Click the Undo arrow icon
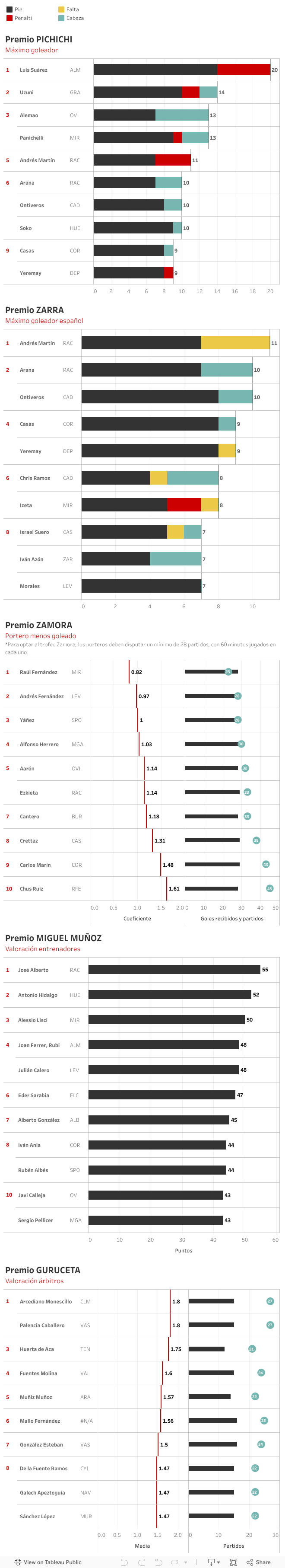 pyautogui.click(x=124, y=1562)
